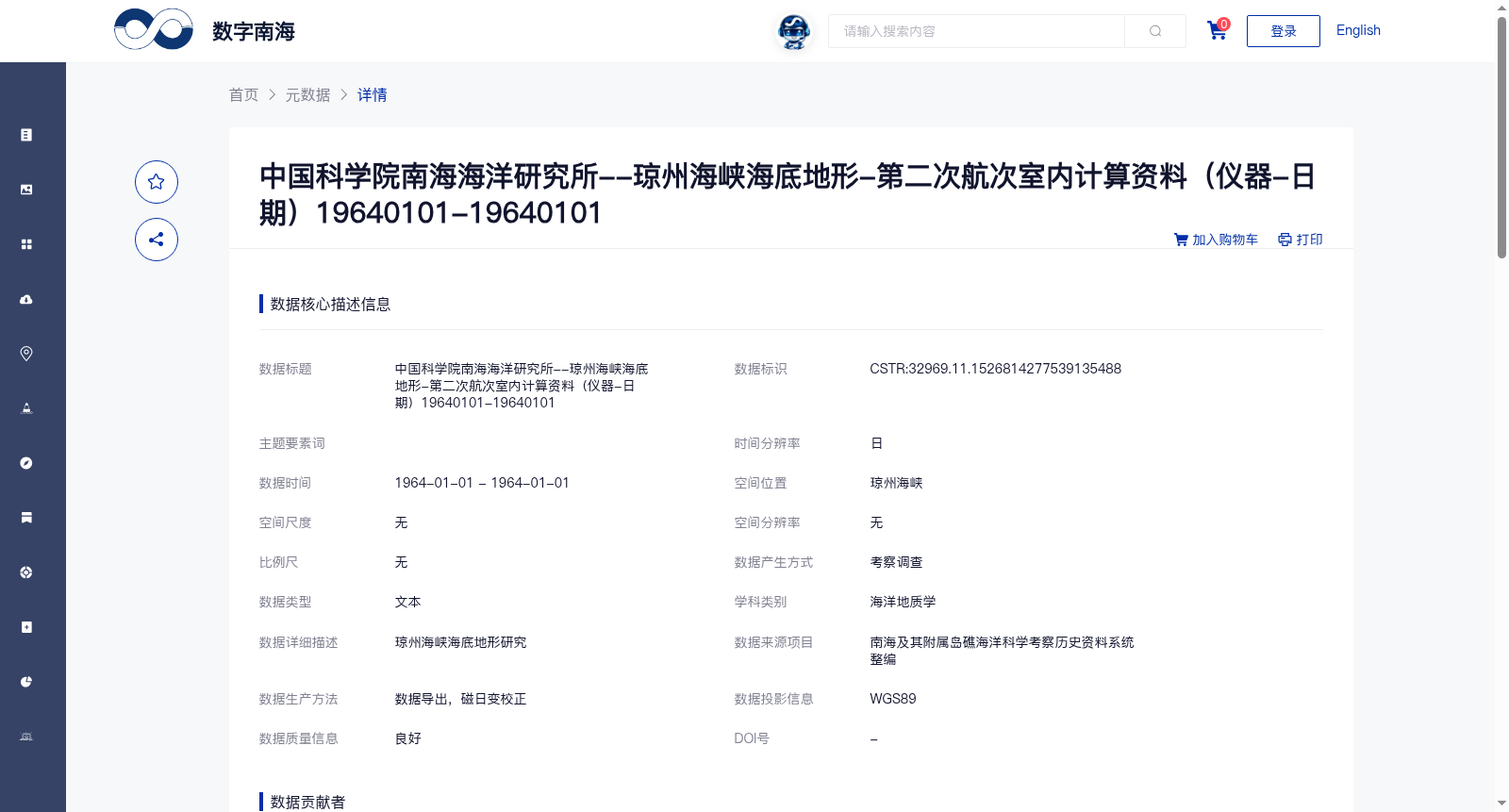Open the laptop sidebar icon
The width and height of the screenshot is (1509, 812).
(26, 737)
